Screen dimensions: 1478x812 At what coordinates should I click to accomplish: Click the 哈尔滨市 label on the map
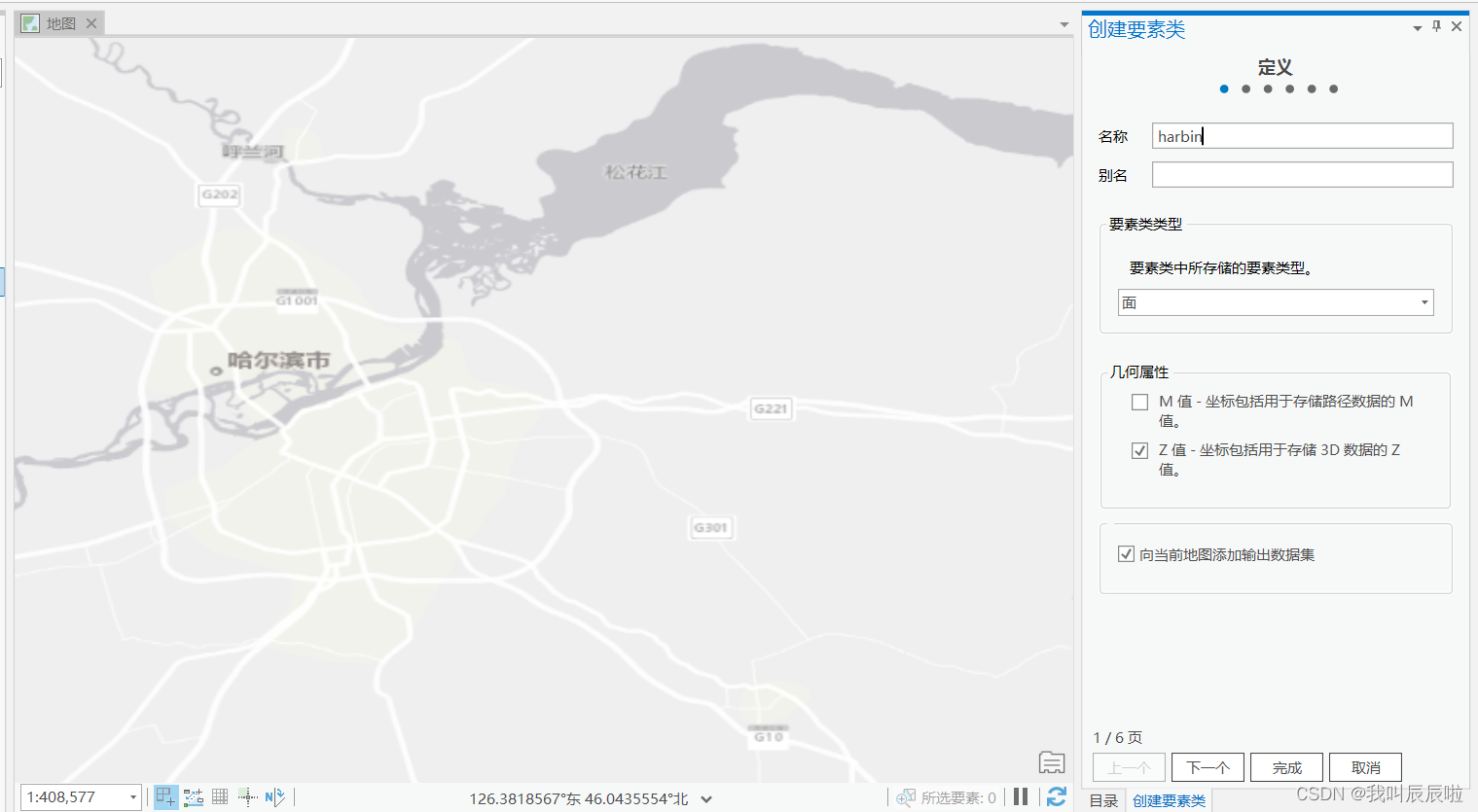tap(278, 361)
